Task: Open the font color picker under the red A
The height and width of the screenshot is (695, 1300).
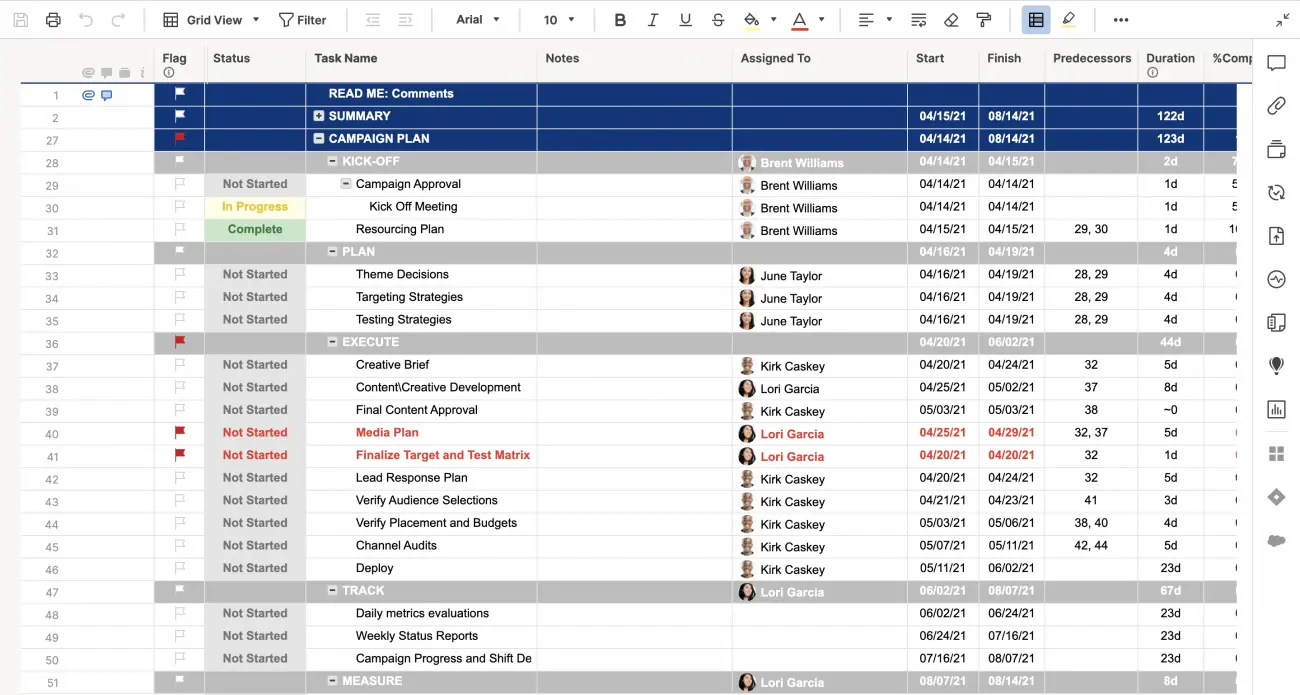Action: pos(800,19)
